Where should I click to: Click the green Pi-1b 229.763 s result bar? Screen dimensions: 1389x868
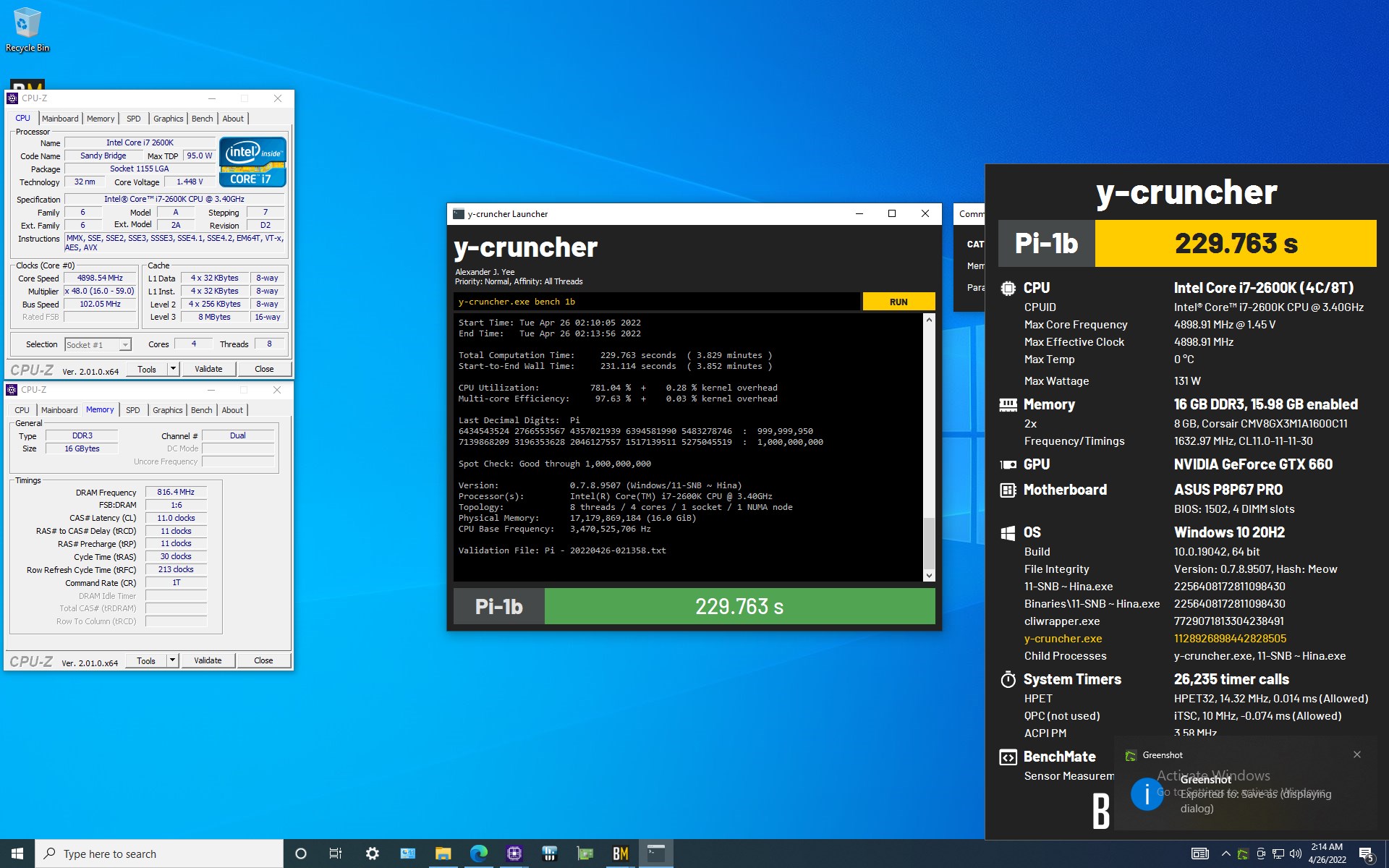click(x=739, y=606)
